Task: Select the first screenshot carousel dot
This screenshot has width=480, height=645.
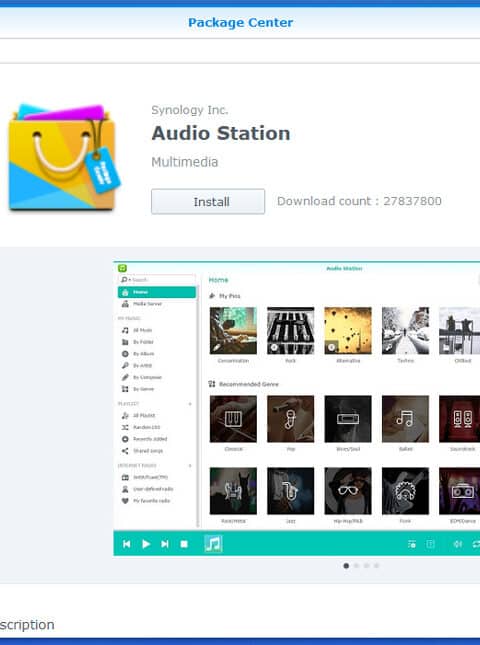Action: 346,566
